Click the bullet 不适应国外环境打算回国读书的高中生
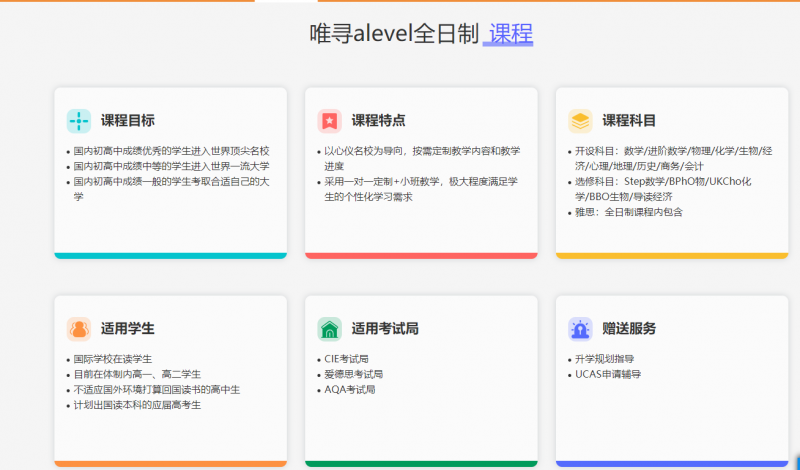The width and height of the screenshot is (800, 470). (157, 390)
